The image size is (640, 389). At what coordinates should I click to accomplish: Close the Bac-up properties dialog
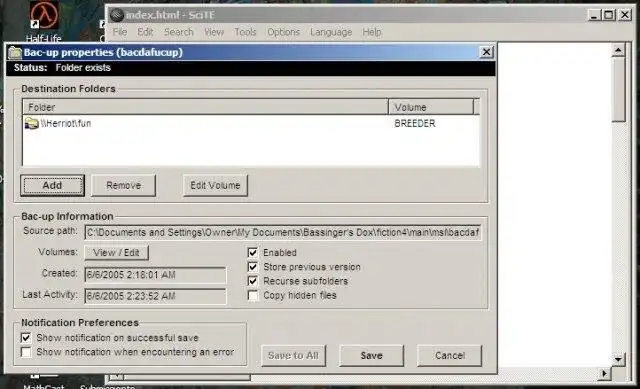pos(486,52)
